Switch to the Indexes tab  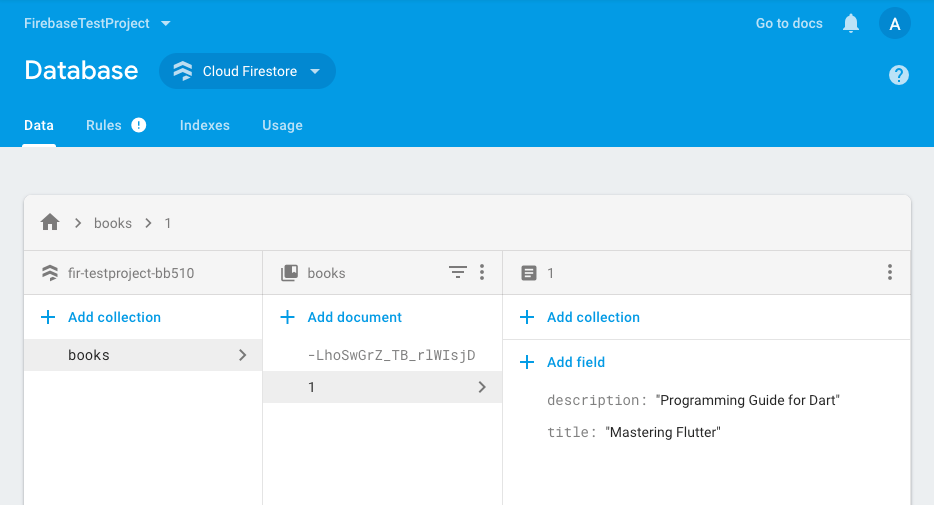pos(205,125)
